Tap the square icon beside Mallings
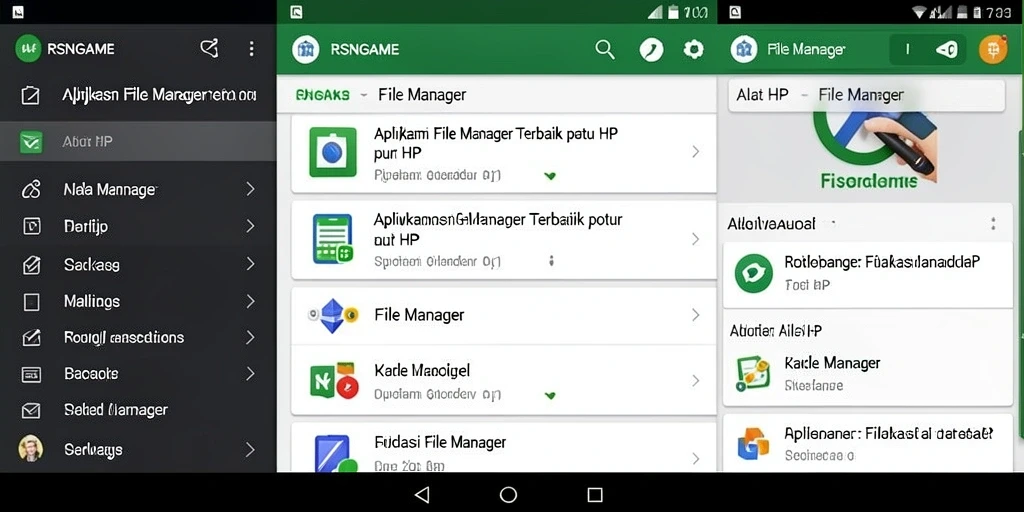This screenshot has height=512, width=1024. coord(31,302)
